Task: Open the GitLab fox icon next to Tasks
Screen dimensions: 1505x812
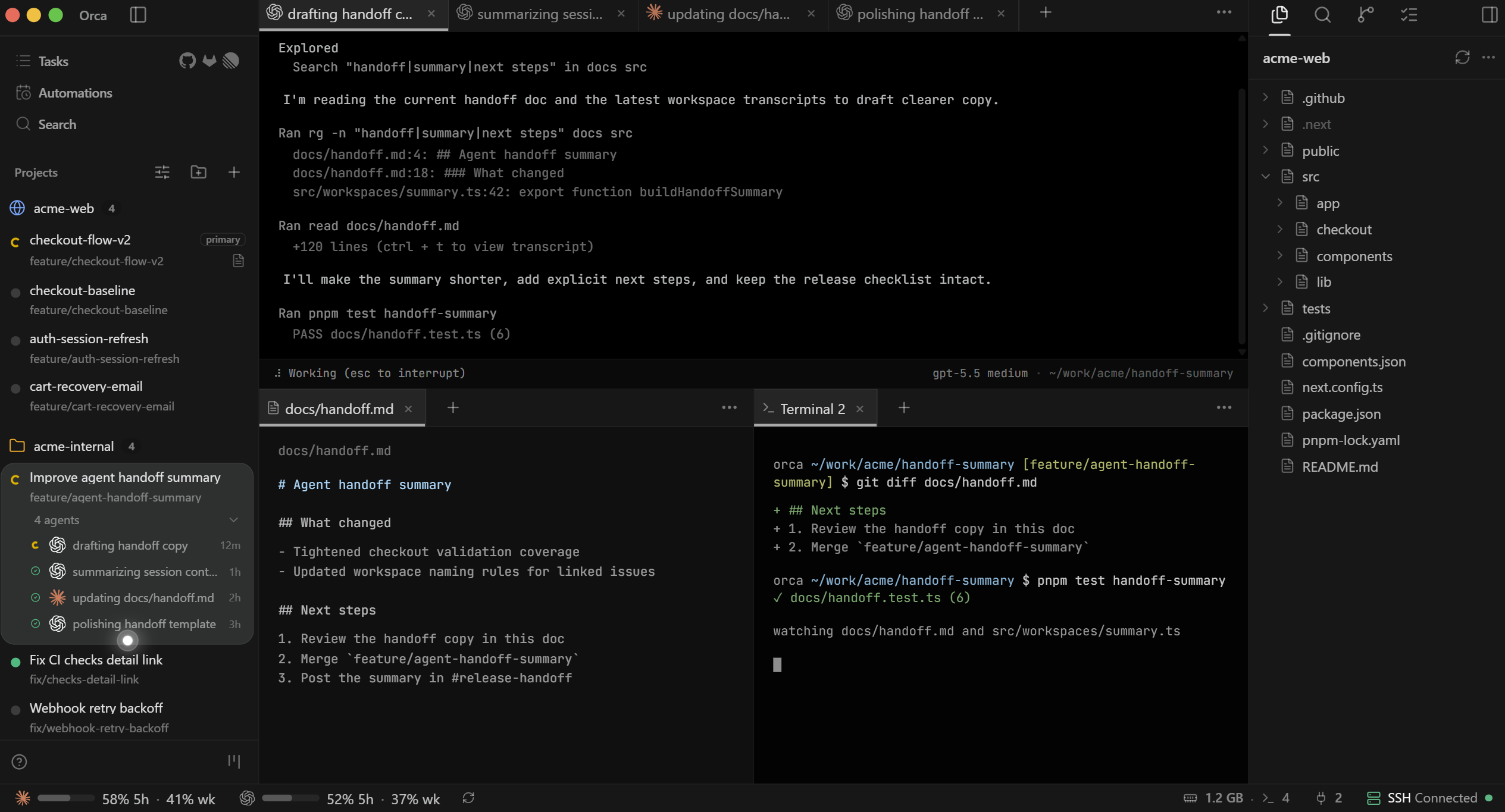Action: 209,61
